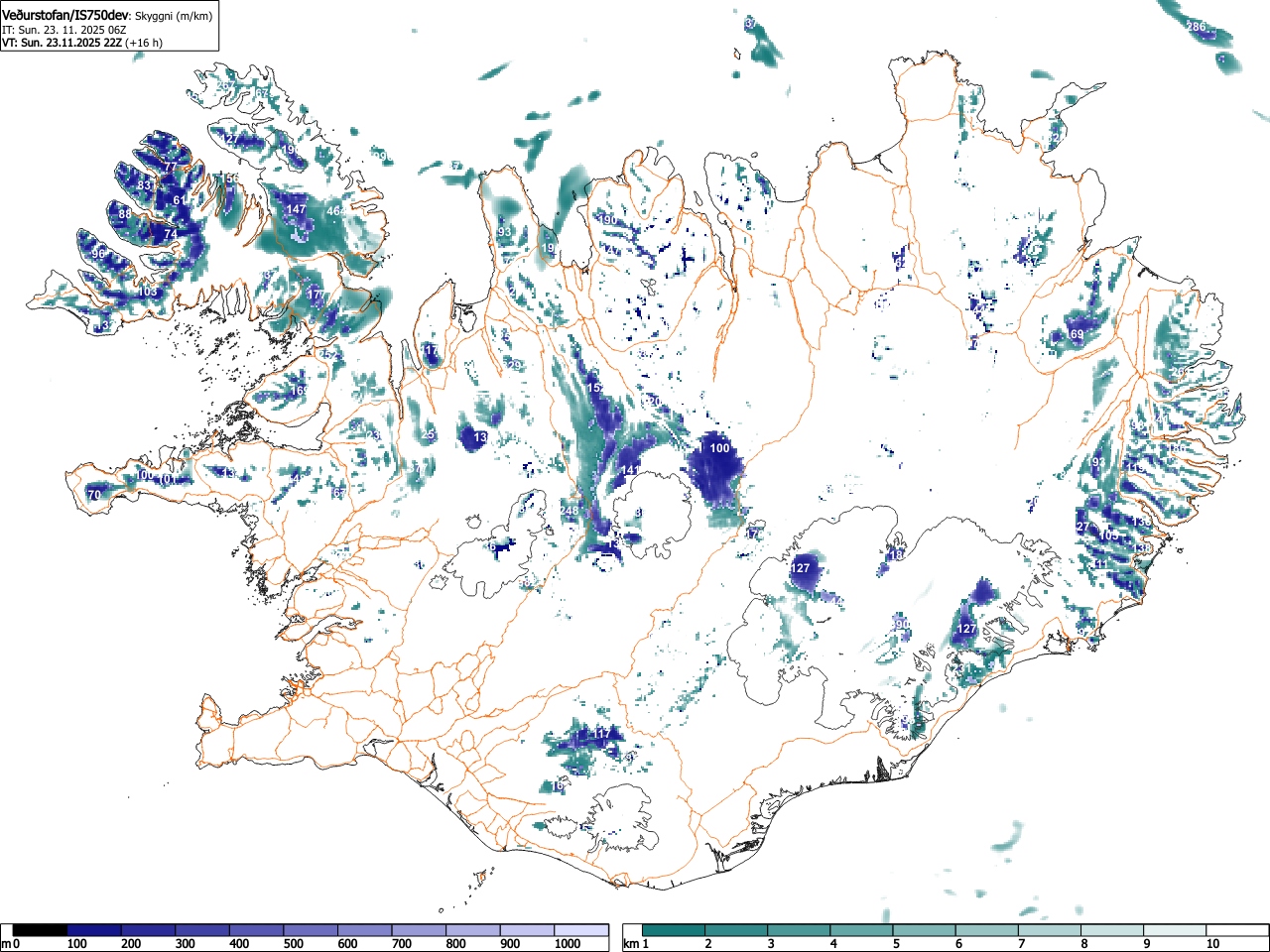The width and height of the screenshot is (1270, 952).
Task: Select the 7–8 km legend swatch
Action: 1050,930
